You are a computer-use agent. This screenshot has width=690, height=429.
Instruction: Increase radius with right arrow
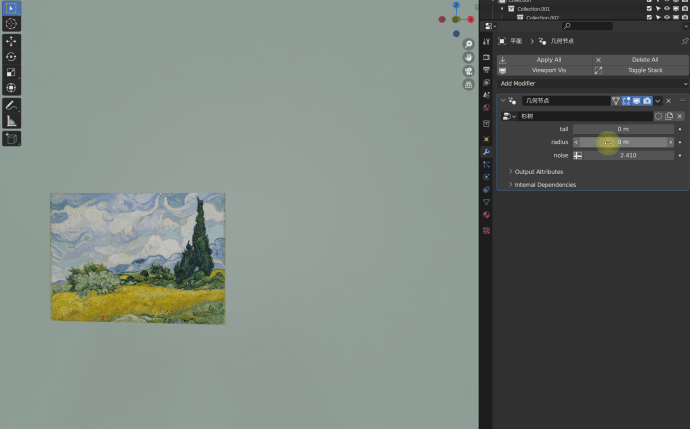[671, 142]
